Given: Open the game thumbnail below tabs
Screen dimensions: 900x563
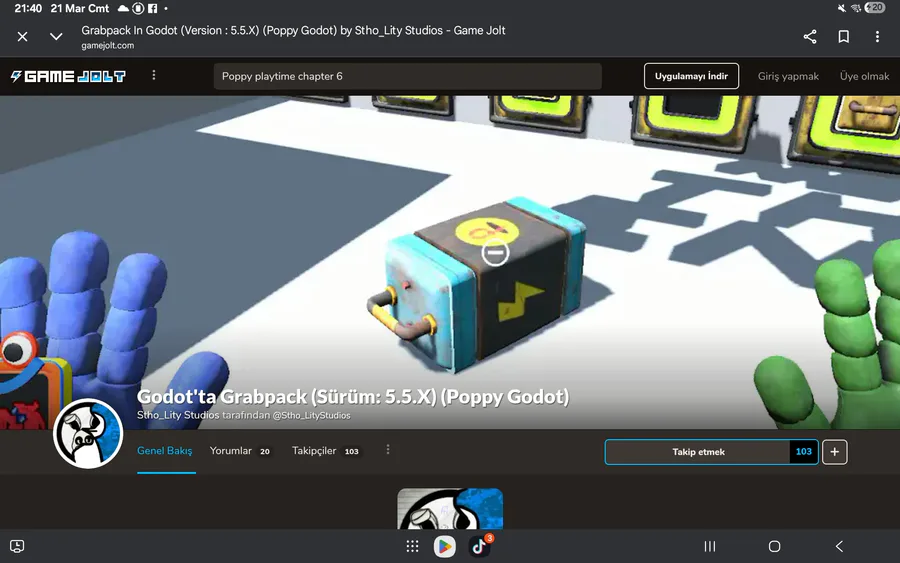Looking at the screenshot, I should click(450, 508).
